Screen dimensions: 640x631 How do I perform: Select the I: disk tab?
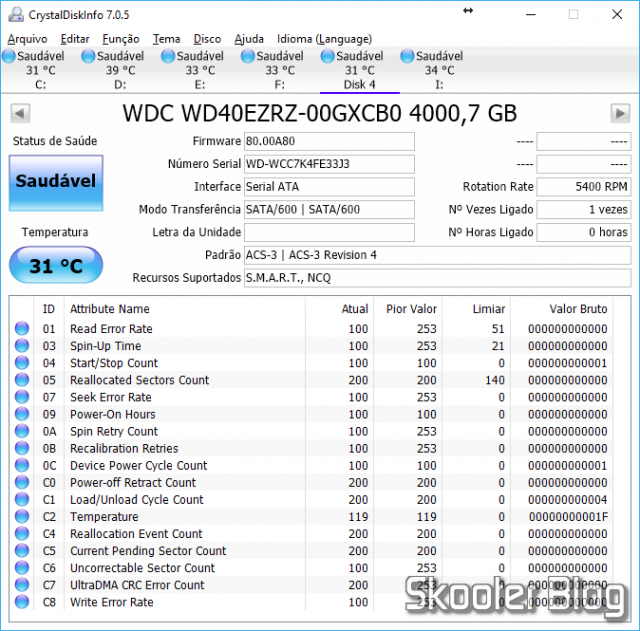[x=439, y=70]
